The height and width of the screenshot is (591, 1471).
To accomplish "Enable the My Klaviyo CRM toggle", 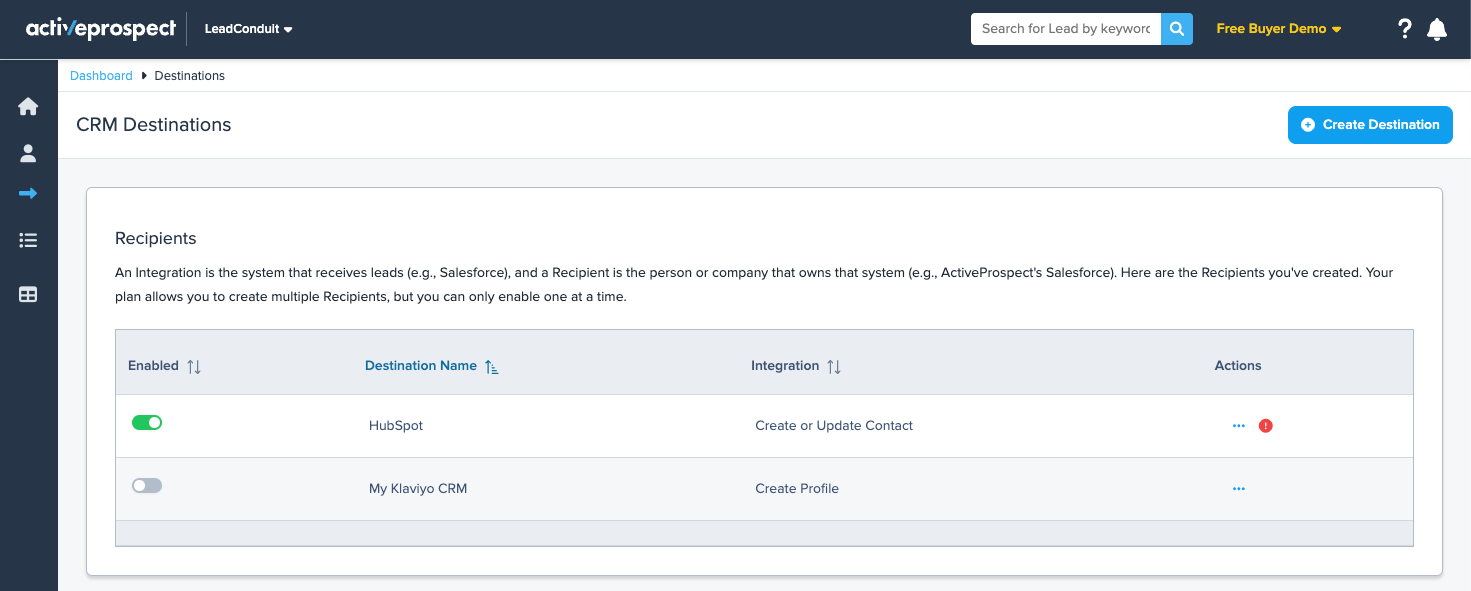I will point(147,486).
